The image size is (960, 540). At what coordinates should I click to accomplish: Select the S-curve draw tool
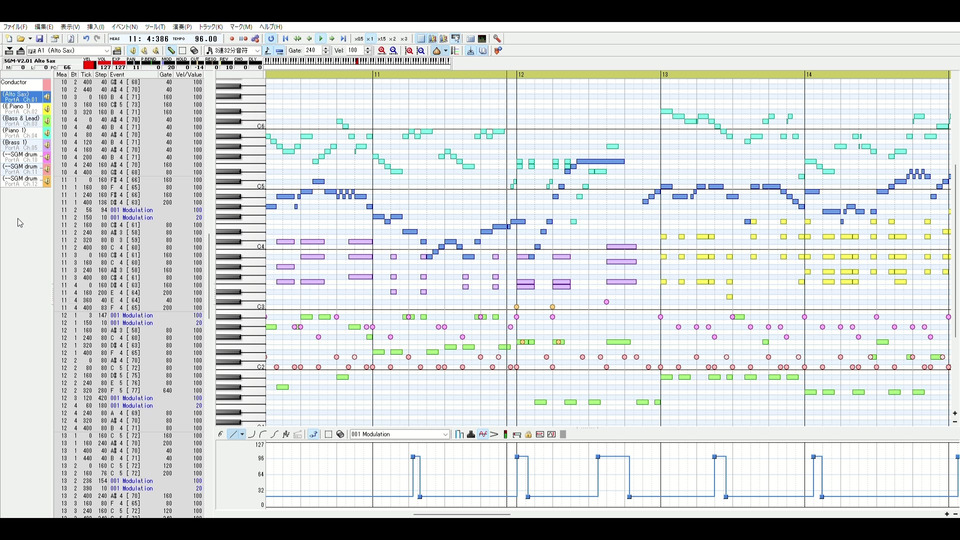(x=274, y=434)
